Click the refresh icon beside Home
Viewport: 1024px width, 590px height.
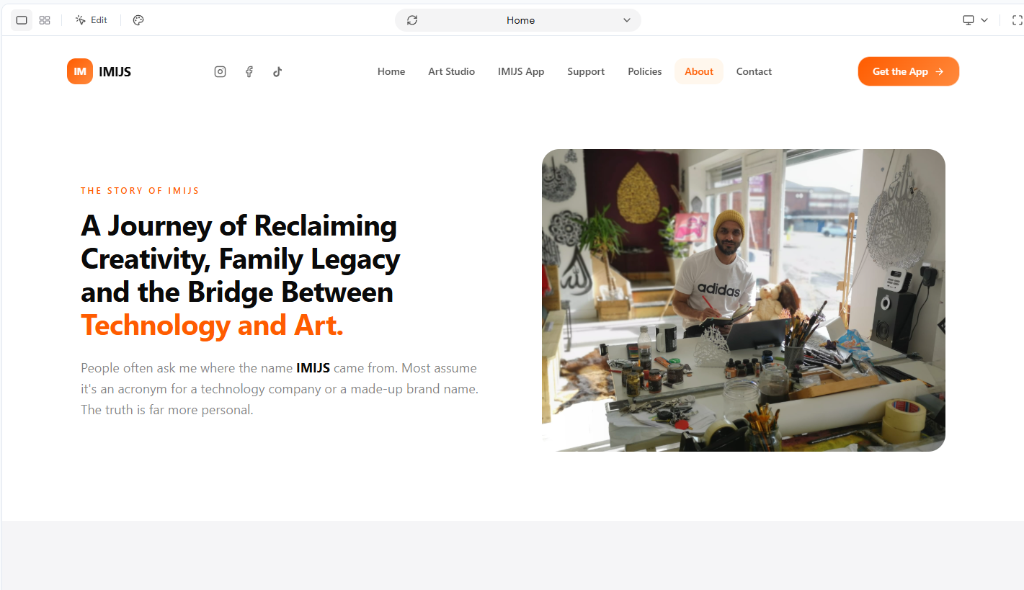pos(412,20)
